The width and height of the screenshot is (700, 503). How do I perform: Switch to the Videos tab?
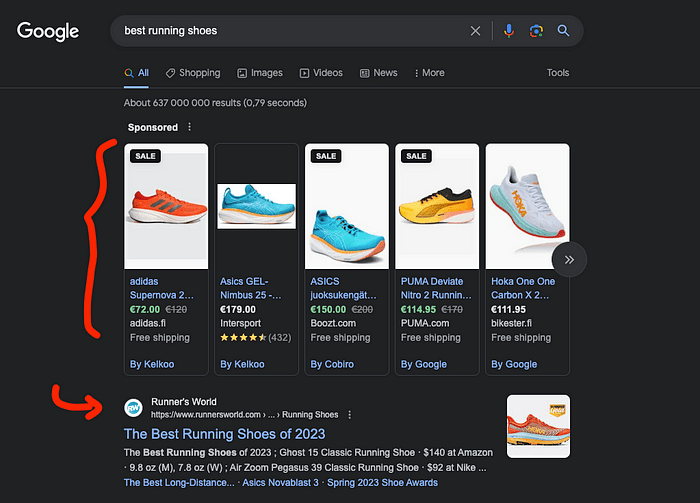tap(321, 73)
